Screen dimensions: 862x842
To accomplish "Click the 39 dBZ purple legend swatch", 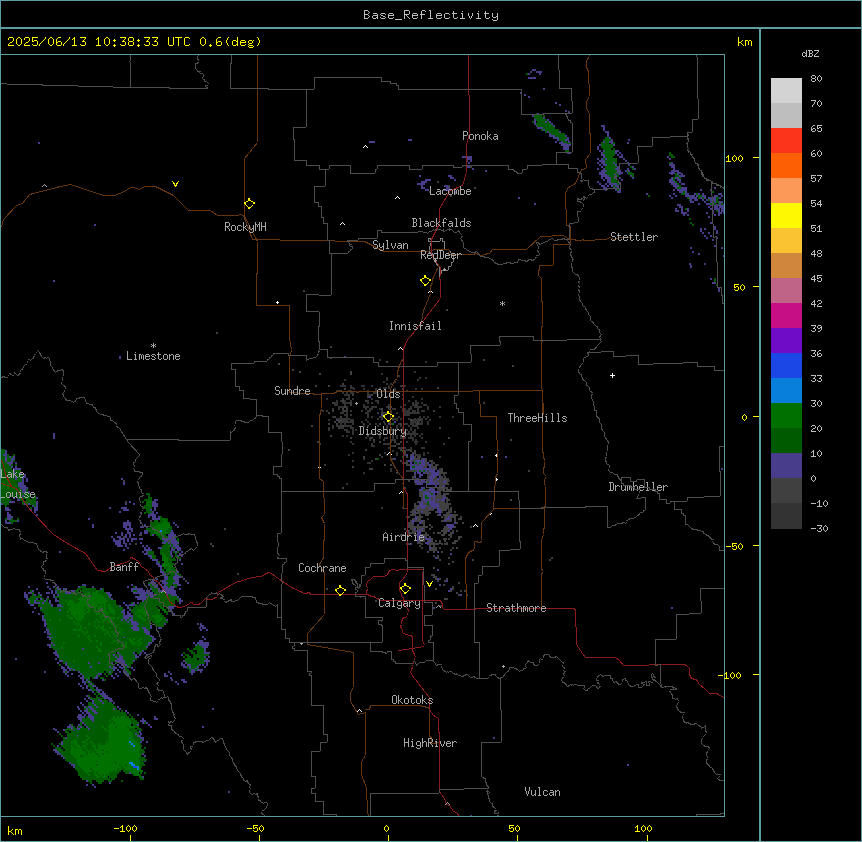I will click(x=786, y=341).
